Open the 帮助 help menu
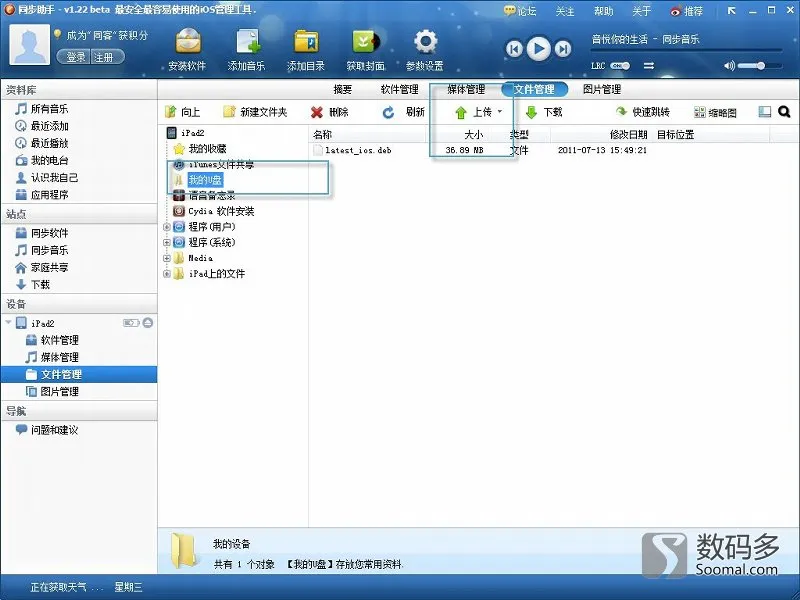The height and width of the screenshot is (600, 800). (x=604, y=11)
